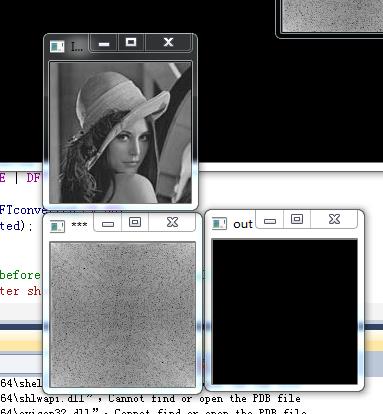The height and width of the screenshot is (414, 383).
Task: Click 'Cannot find or open the PDB file' line
Action: click(205, 398)
